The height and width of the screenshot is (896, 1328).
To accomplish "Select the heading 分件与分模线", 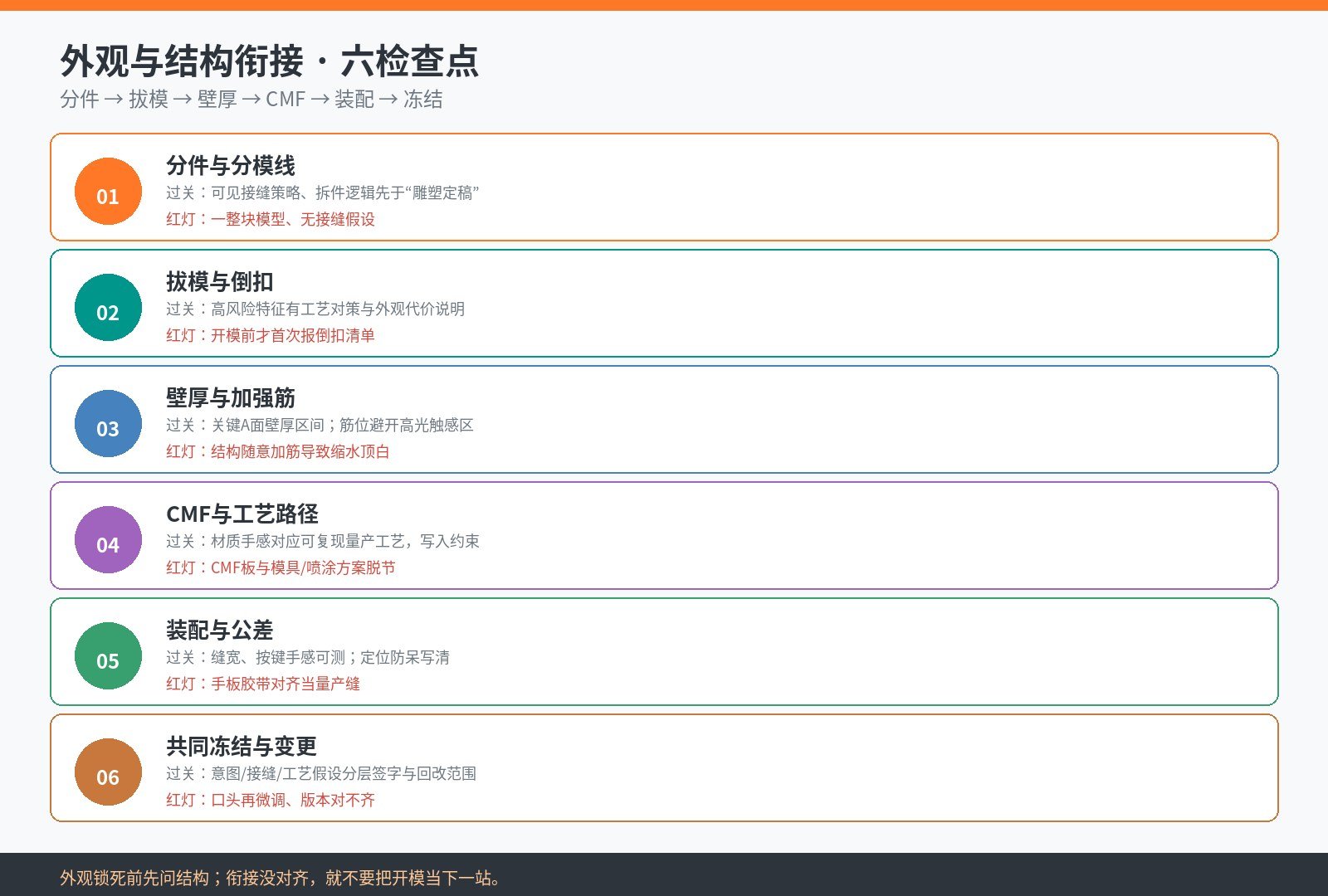I will tap(231, 166).
